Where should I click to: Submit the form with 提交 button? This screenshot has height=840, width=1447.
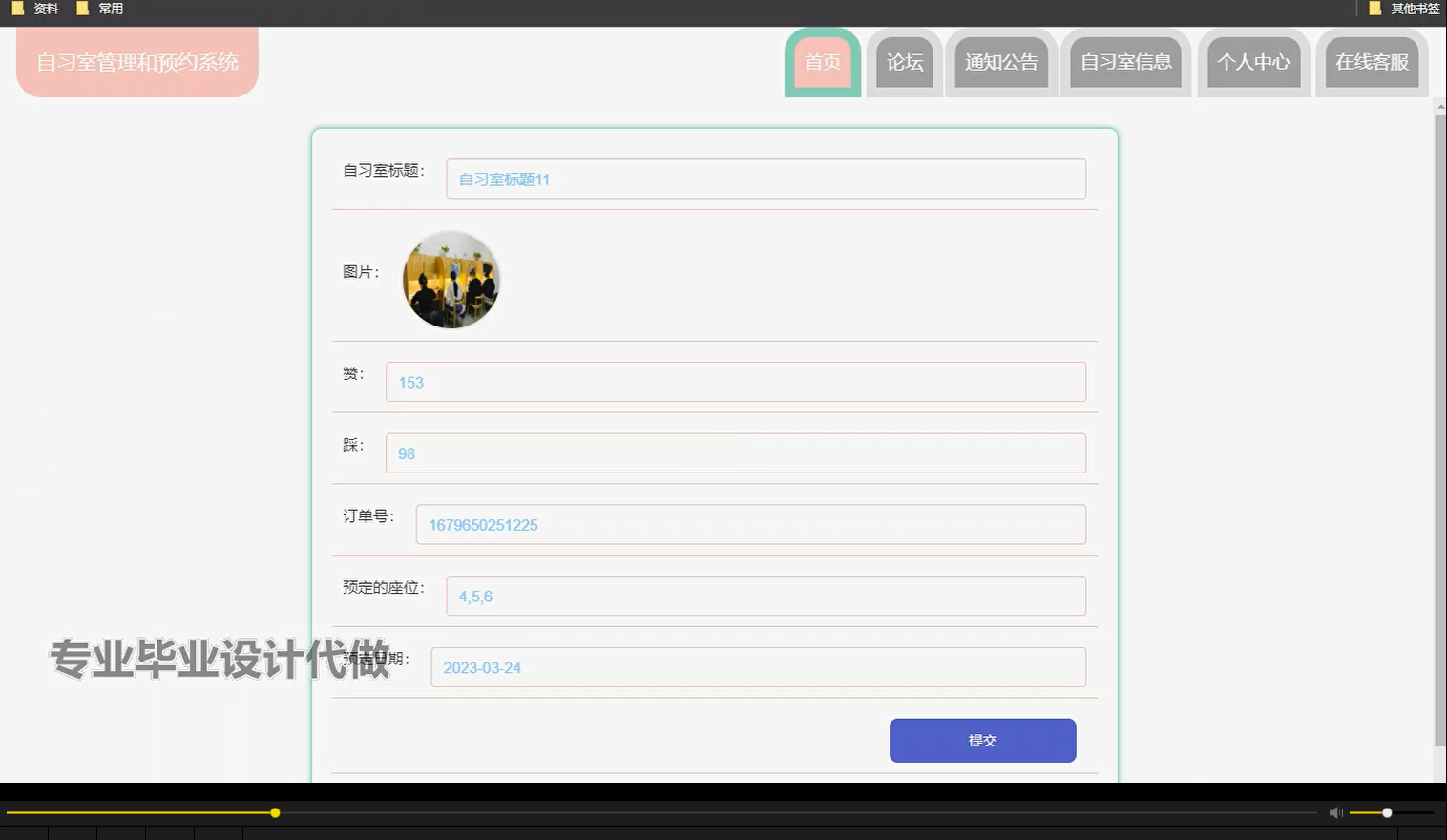(982, 740)
